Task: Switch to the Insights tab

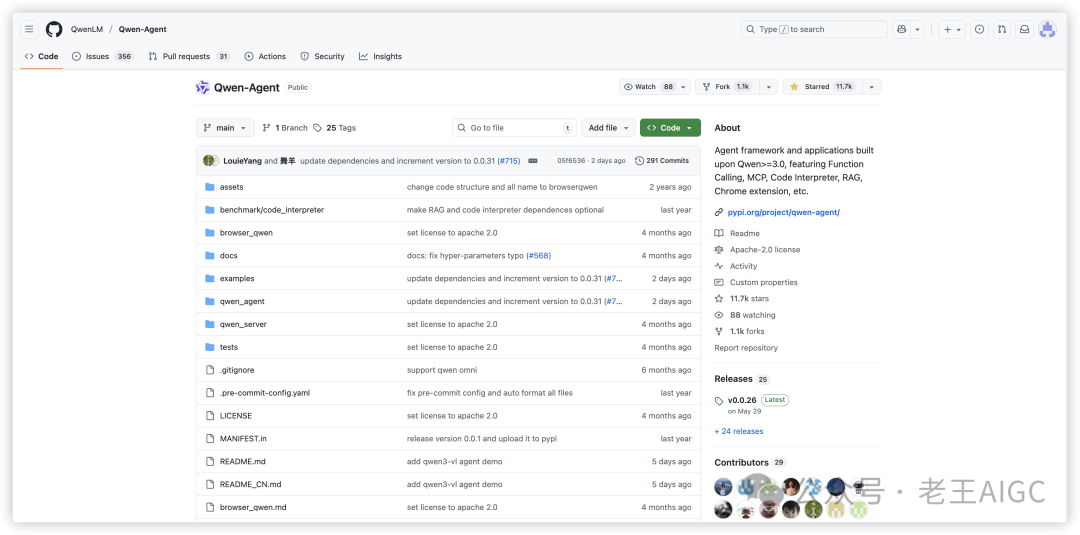Action: tap(380, 56)
